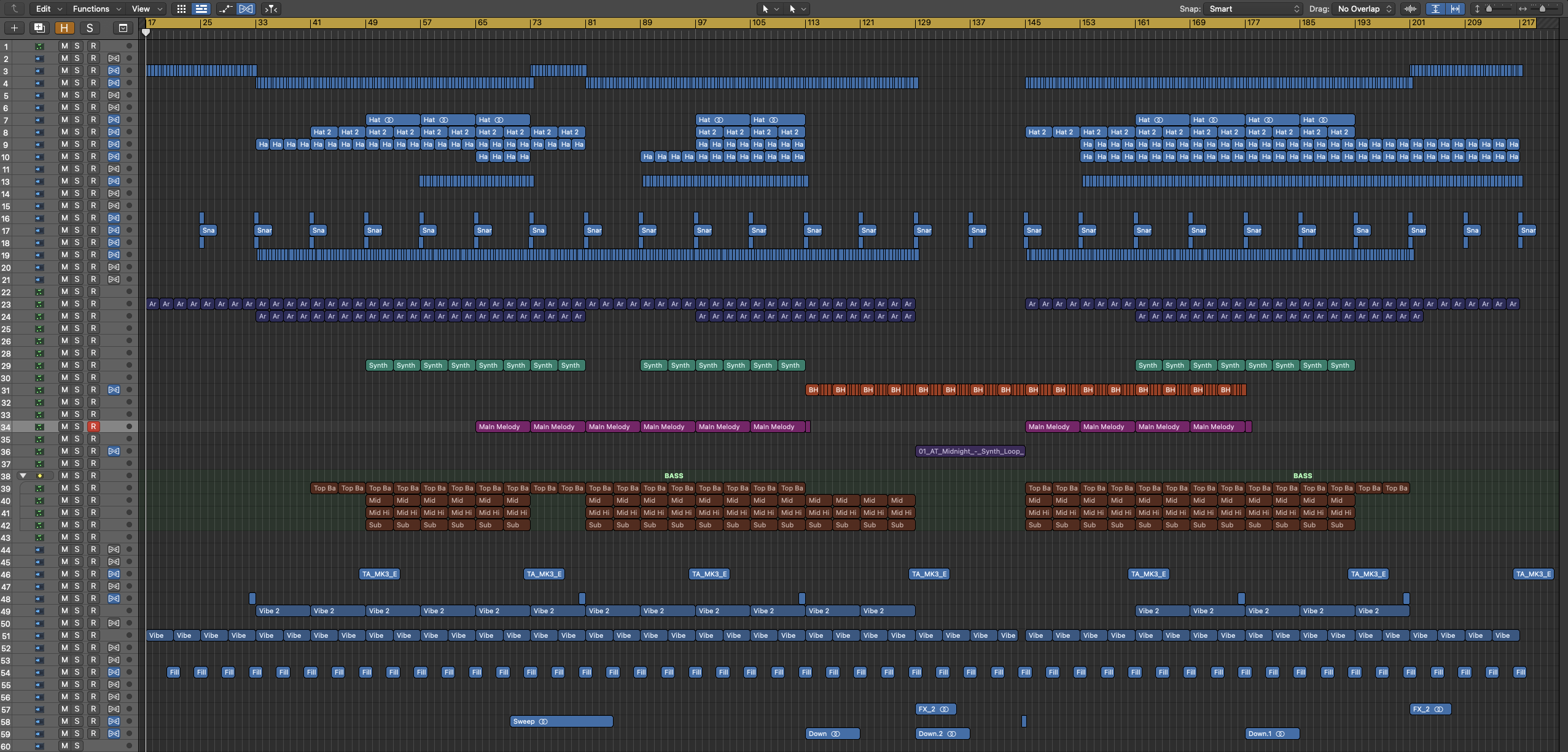1568x752 pixels.
Task: Click the track header options popup icon
Action: 123,28
